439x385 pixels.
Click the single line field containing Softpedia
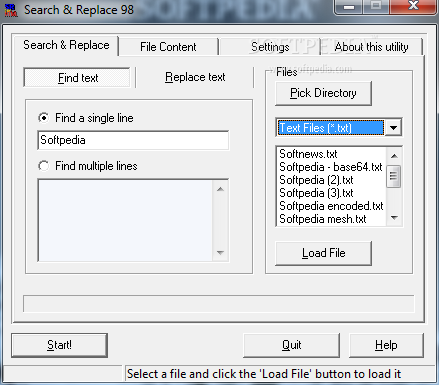133,140
